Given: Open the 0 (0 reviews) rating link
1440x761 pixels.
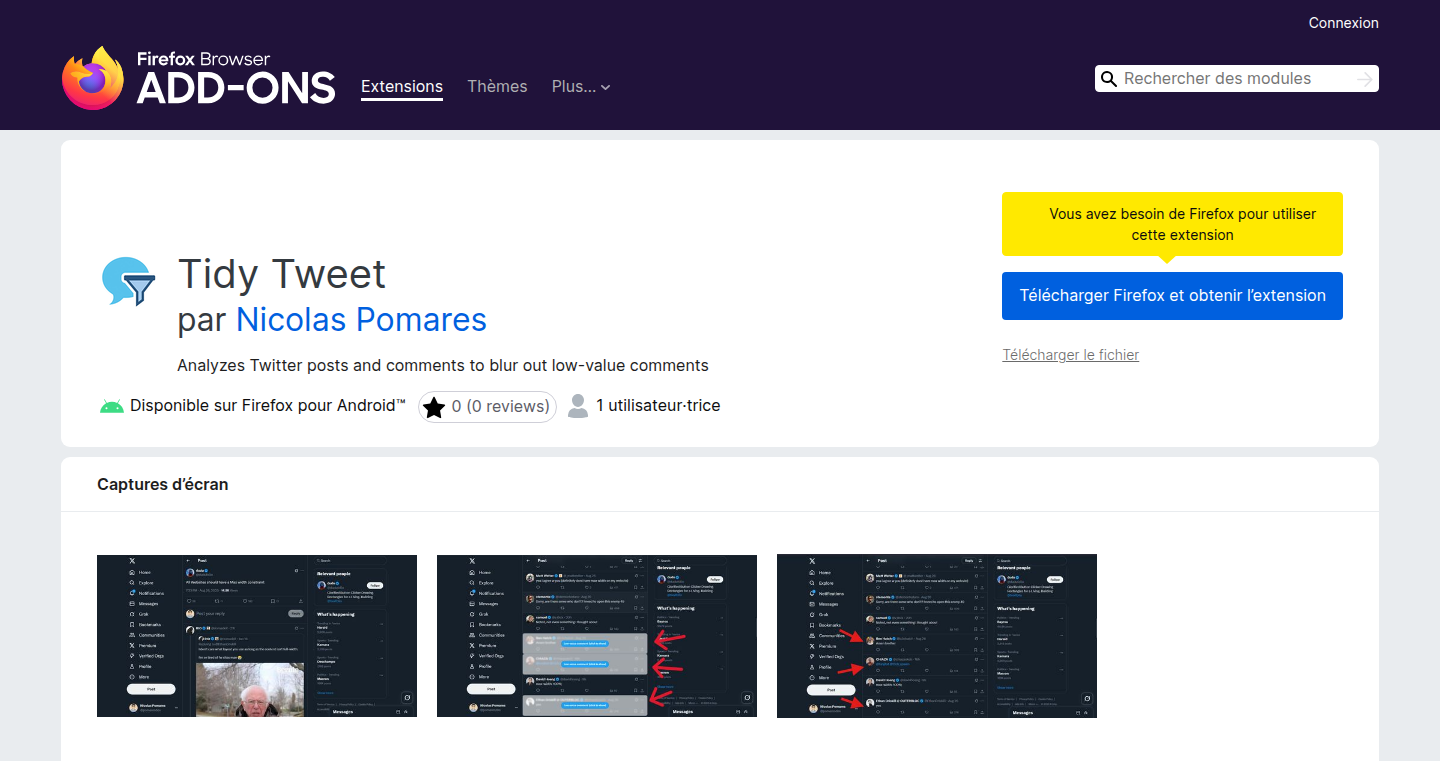Looking at the screenshot, I should click(x=487, y=407).
